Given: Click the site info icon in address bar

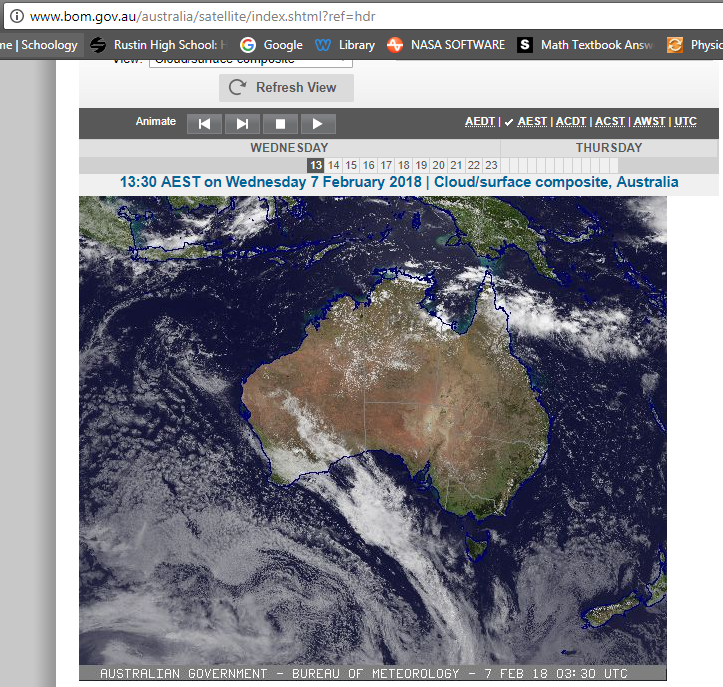Looking at the screenshot, I should click(17, 17).
